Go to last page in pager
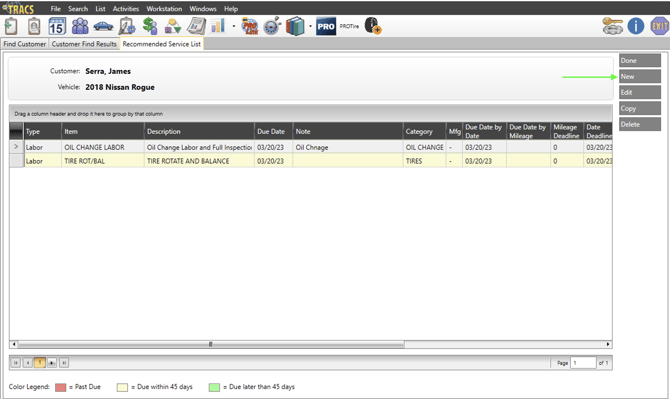 (x=64, y=363)
